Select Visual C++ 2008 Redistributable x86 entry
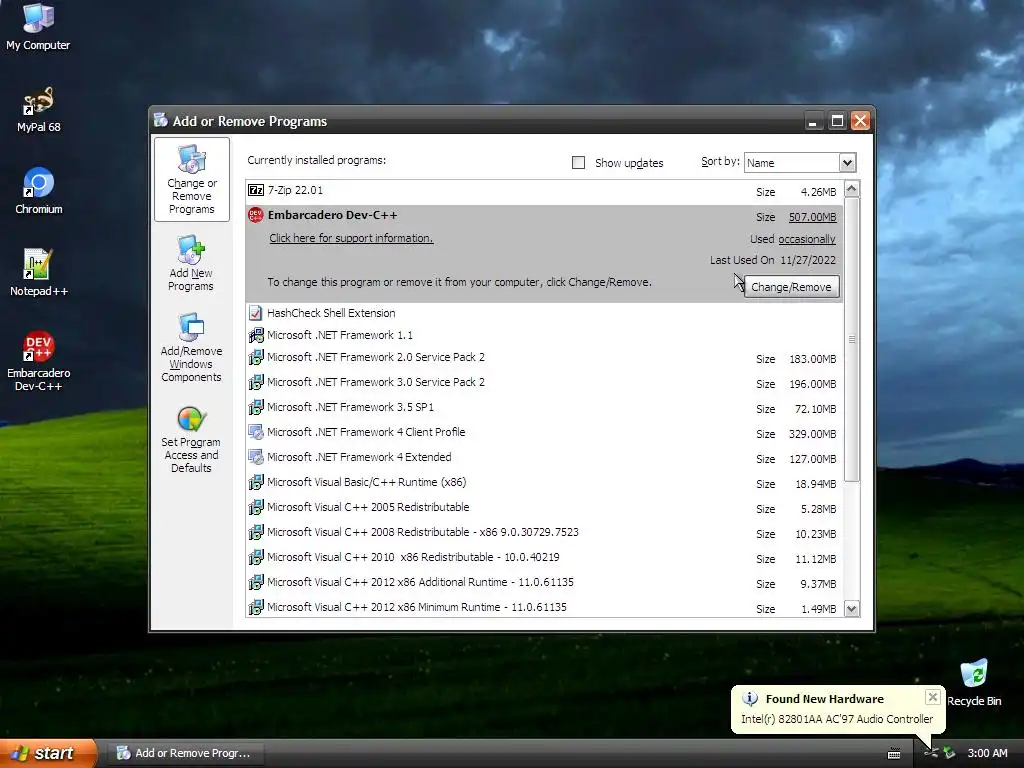The height and width of the screenshot is (768, 1024). coord(545,533)
